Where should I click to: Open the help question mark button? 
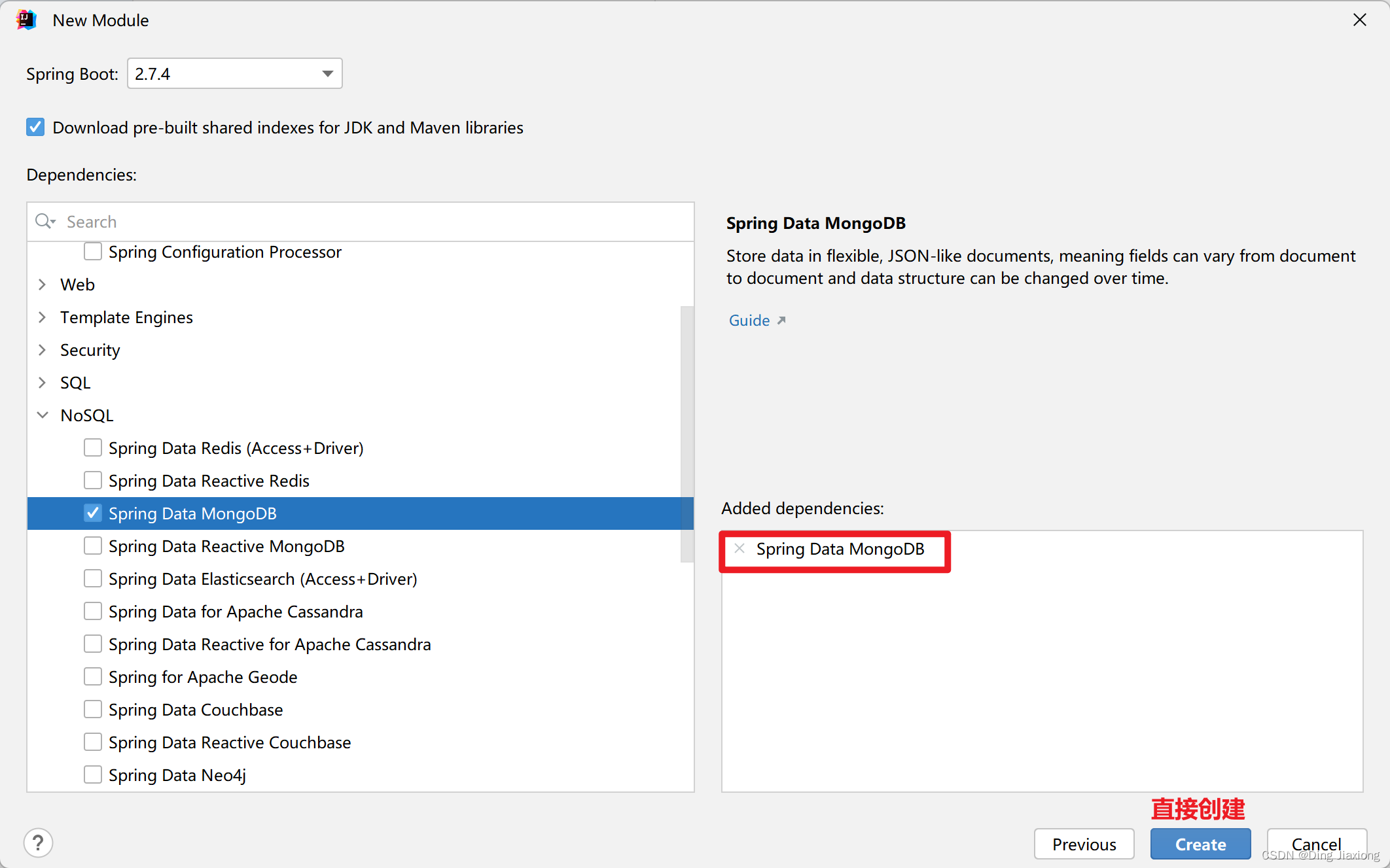(x=39, y=842)
